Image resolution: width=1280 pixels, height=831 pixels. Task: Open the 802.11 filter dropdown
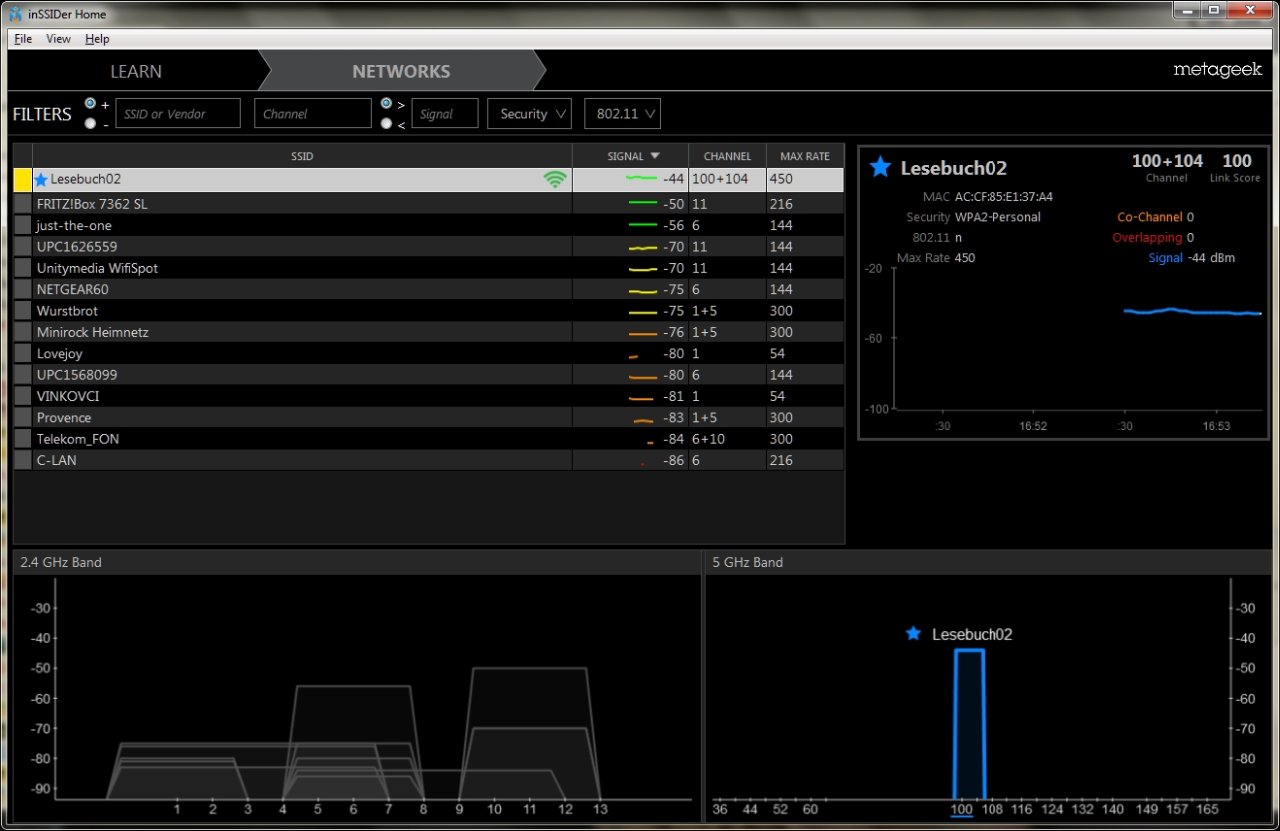pos(622,114)
